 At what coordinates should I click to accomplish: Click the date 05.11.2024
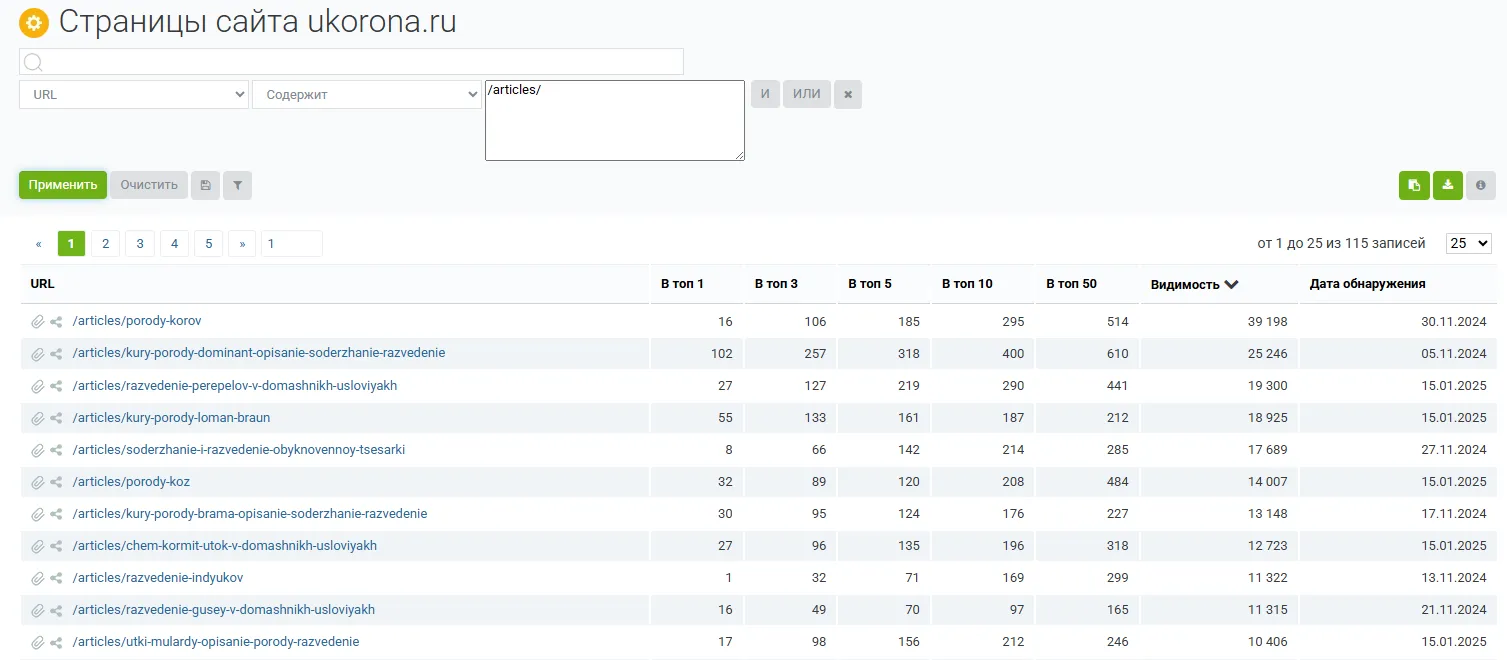coord(1456,354)
